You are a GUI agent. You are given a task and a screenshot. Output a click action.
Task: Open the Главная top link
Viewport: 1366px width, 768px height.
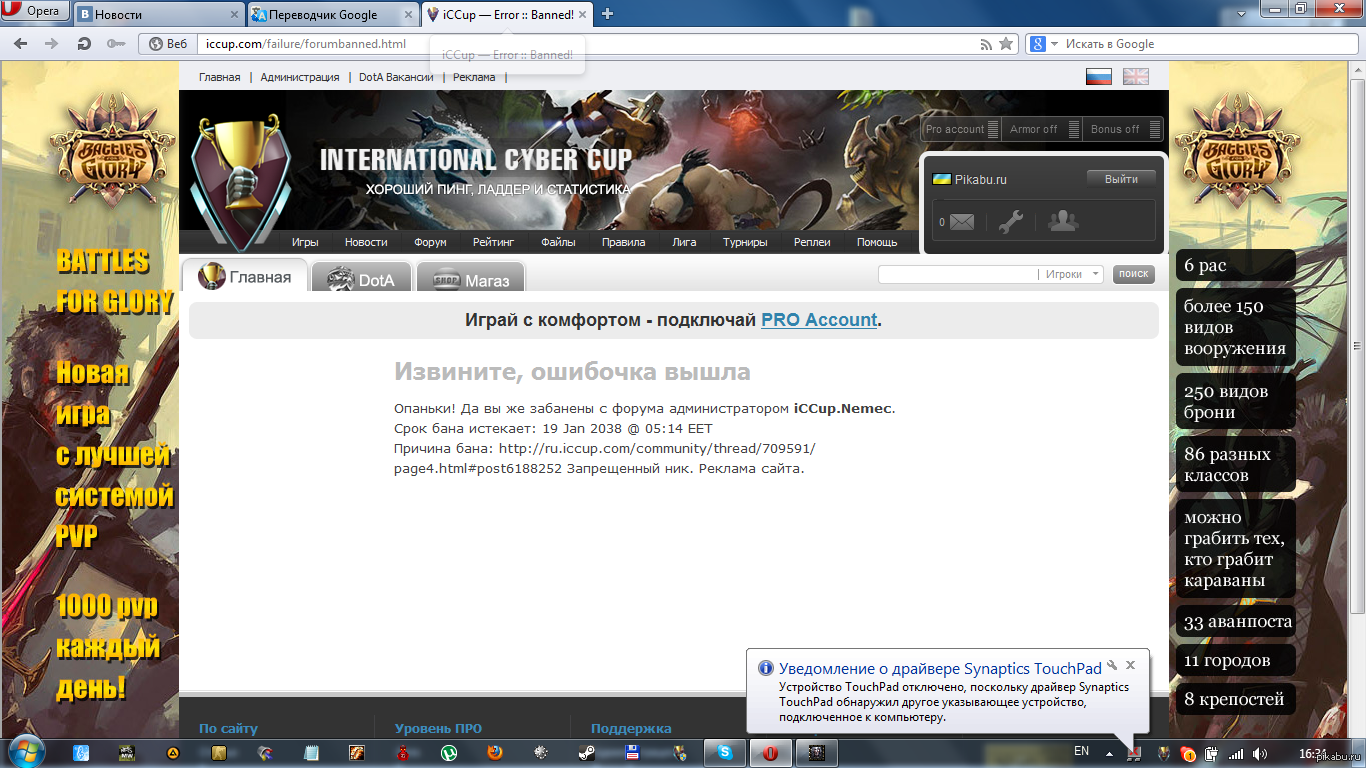(219, 77)
